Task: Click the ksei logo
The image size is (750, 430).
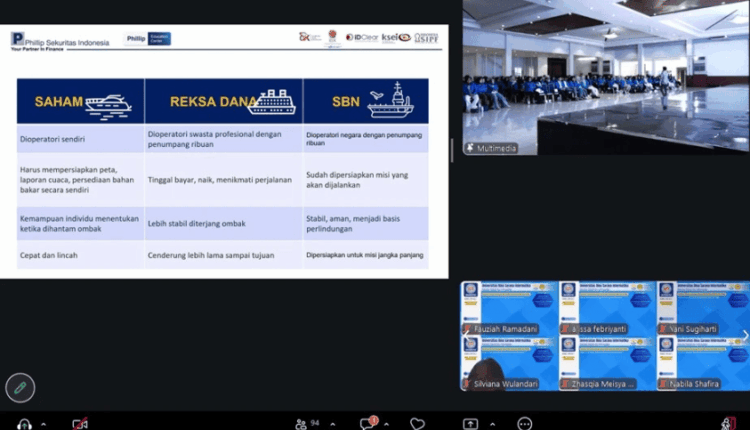Action: 396,37
